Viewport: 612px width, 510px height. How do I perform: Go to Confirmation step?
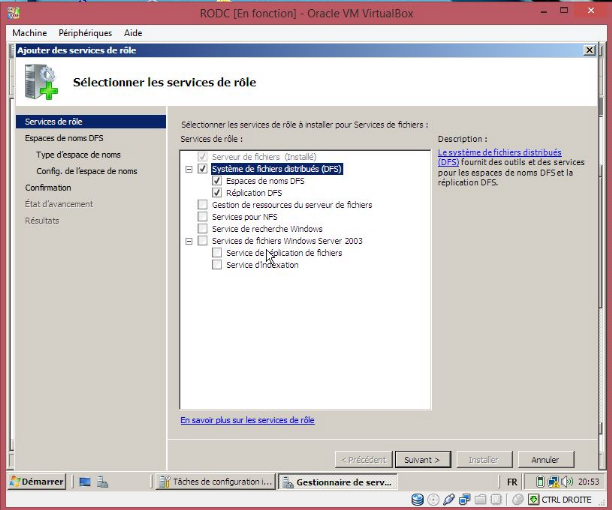(x=48, y=188)
